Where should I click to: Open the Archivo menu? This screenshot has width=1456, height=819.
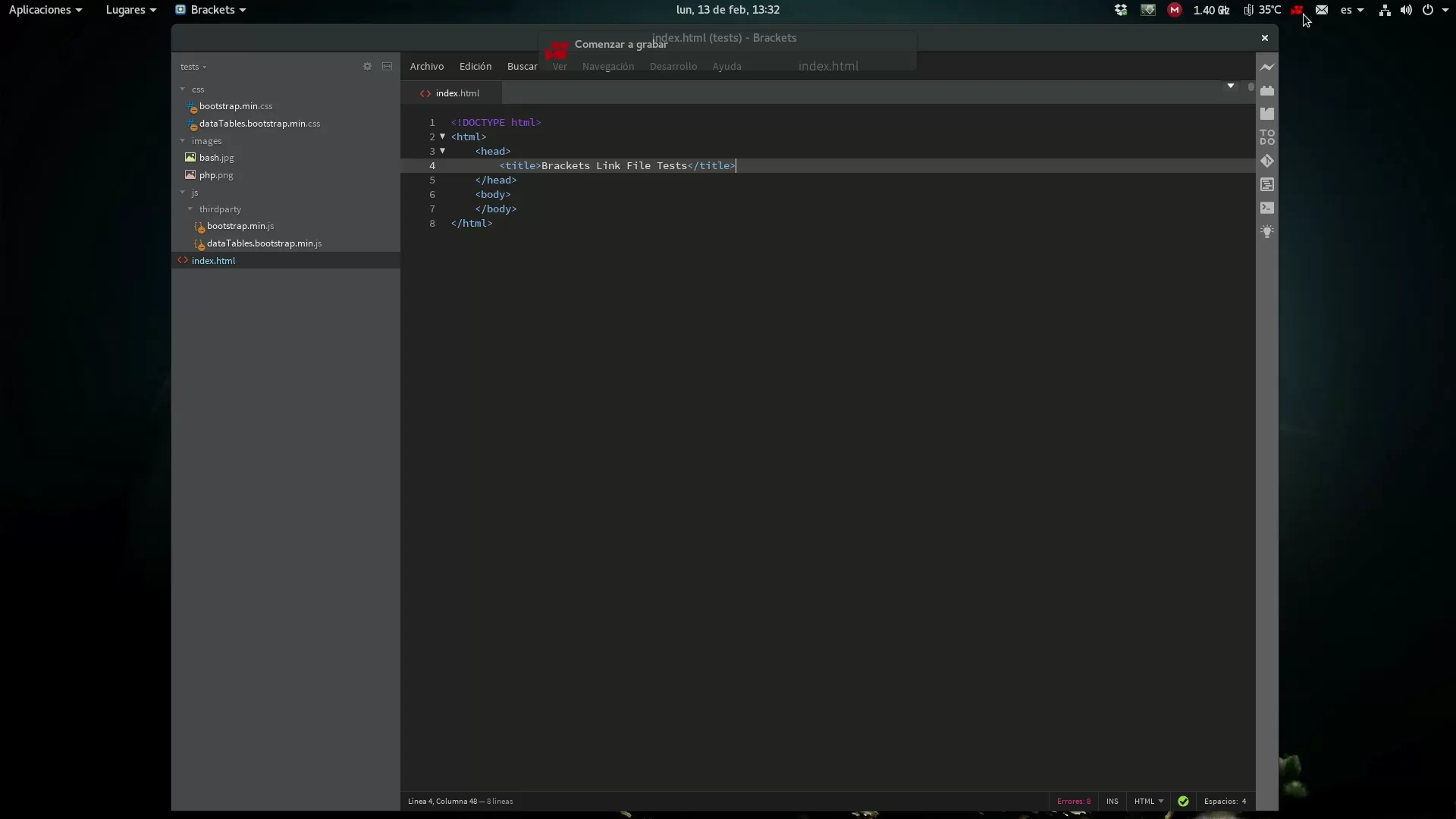pos(427,67)
